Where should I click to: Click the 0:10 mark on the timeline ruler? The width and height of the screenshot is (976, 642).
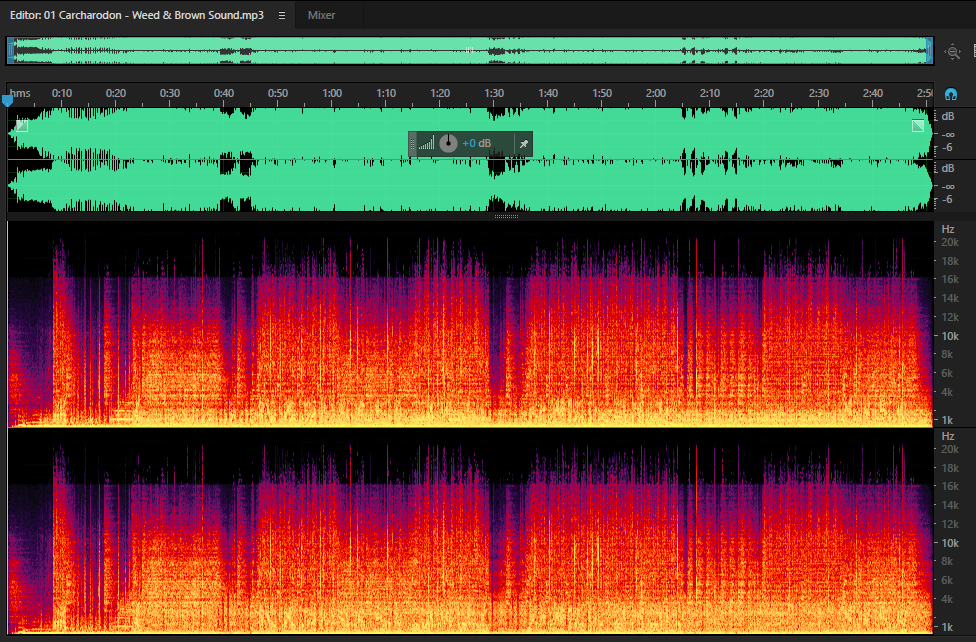(x=62, y=93)
